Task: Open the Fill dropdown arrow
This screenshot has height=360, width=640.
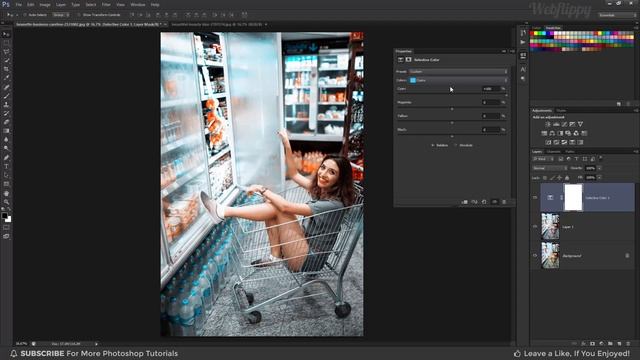Action: 600,178
